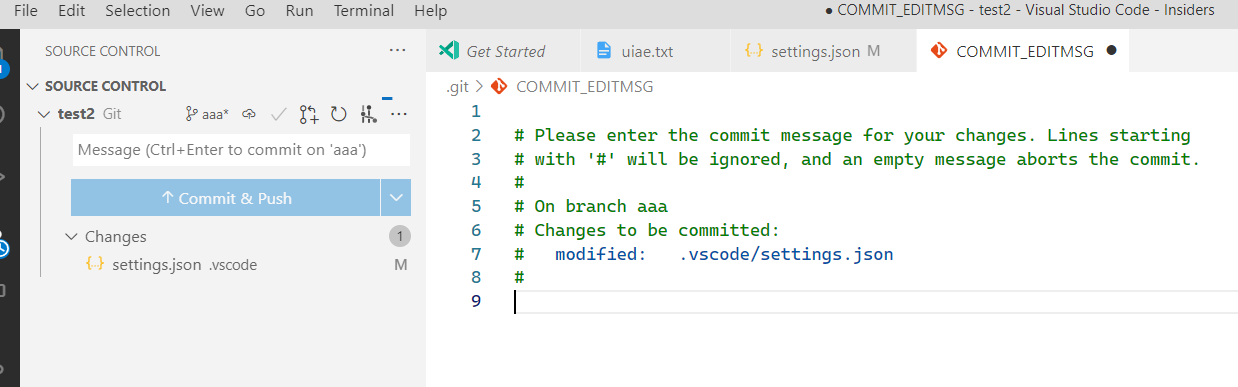Click the Commit & Push button

(226, 198)
